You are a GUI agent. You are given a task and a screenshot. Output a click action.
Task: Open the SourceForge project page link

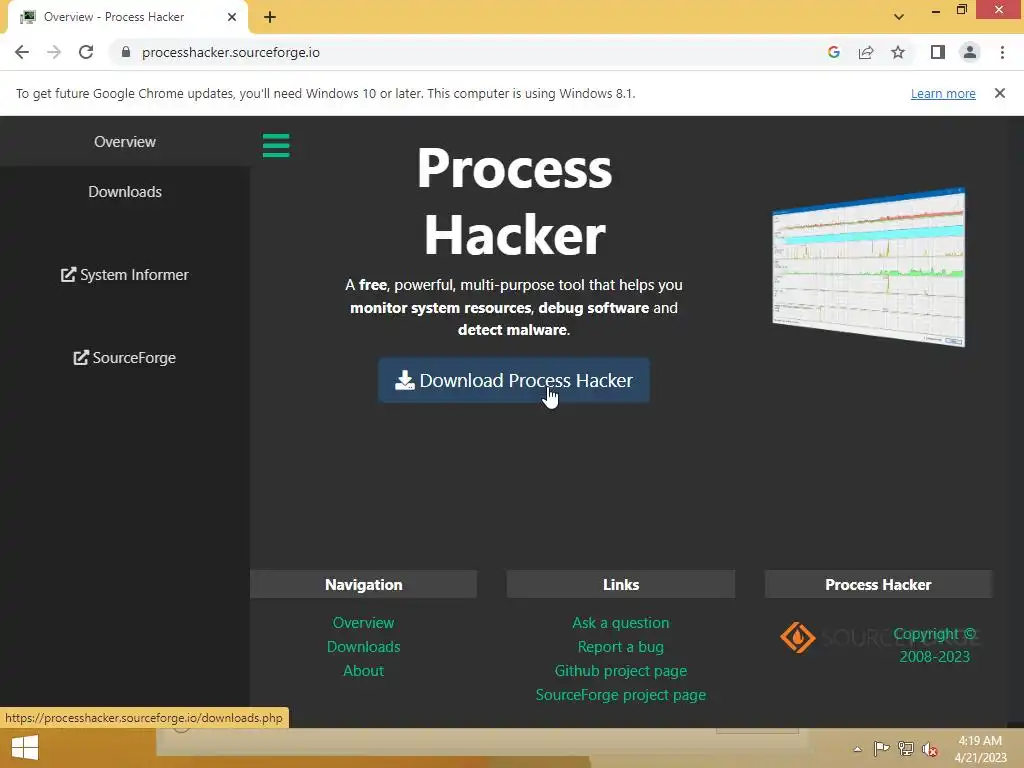click(620, 695)
